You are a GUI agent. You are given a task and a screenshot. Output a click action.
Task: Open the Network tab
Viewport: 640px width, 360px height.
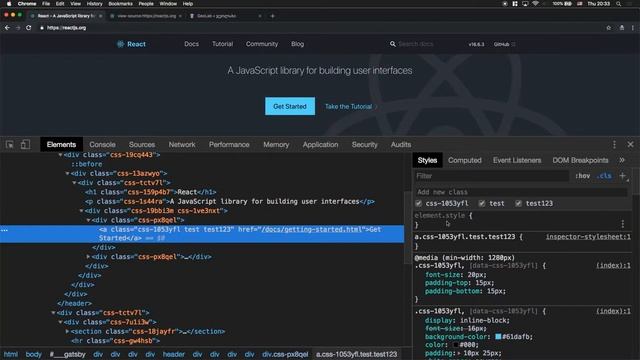[182, 144]
